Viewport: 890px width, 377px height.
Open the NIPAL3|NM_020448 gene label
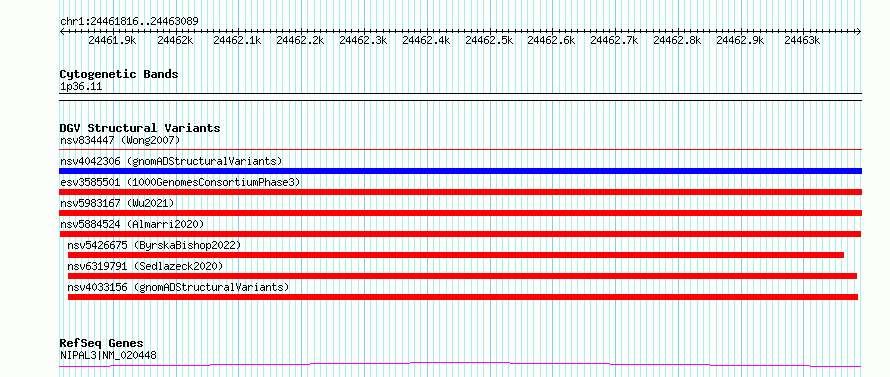point(108,355)
